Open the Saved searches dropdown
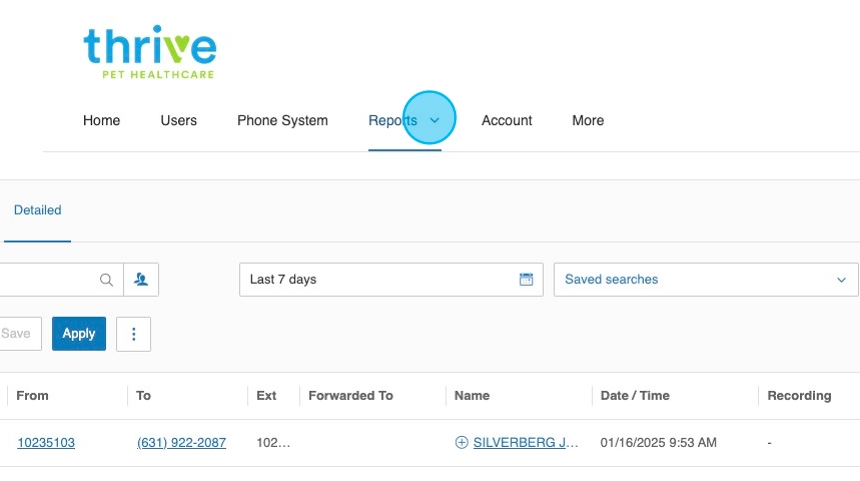This screenshot has width=860, height=481. (x=705, y=280)
